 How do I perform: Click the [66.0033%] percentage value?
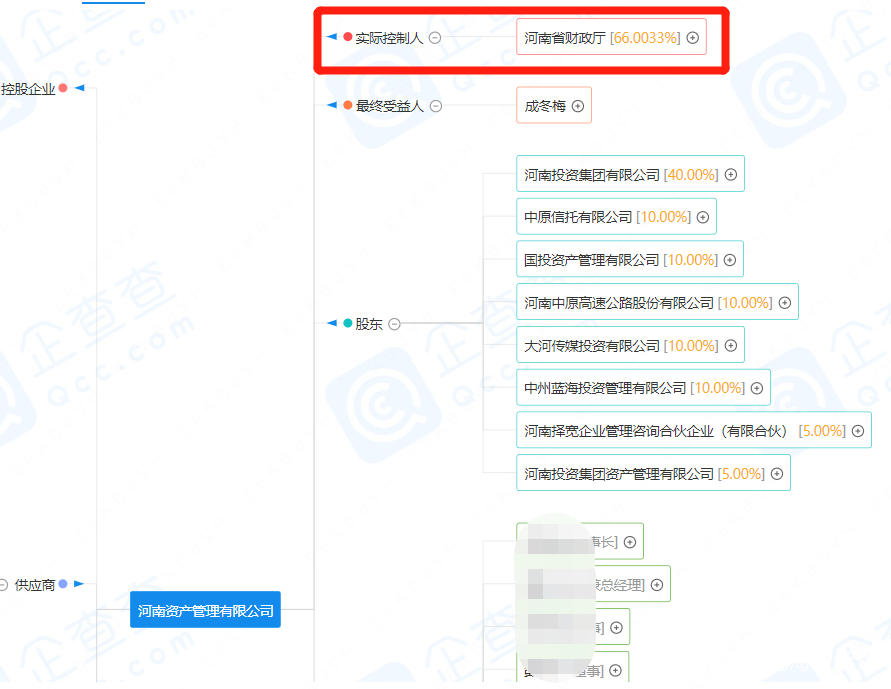click(645, 38)
